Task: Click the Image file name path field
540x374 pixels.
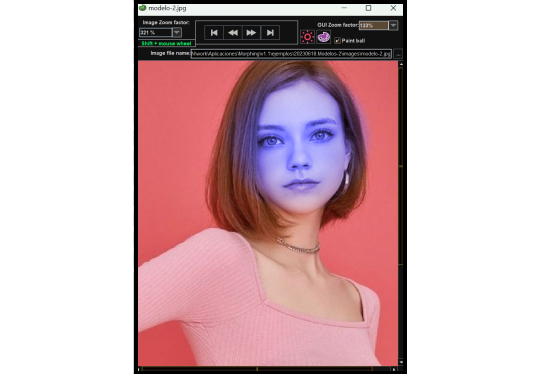Action: [291, 54]
